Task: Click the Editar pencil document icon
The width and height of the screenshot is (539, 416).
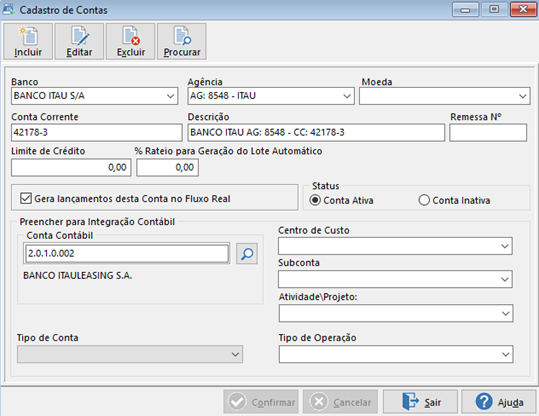Action: click(79, 36)
